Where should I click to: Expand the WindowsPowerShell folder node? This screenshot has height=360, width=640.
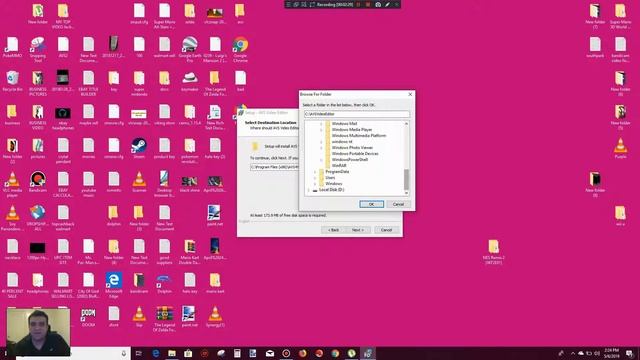click(321, 160)
